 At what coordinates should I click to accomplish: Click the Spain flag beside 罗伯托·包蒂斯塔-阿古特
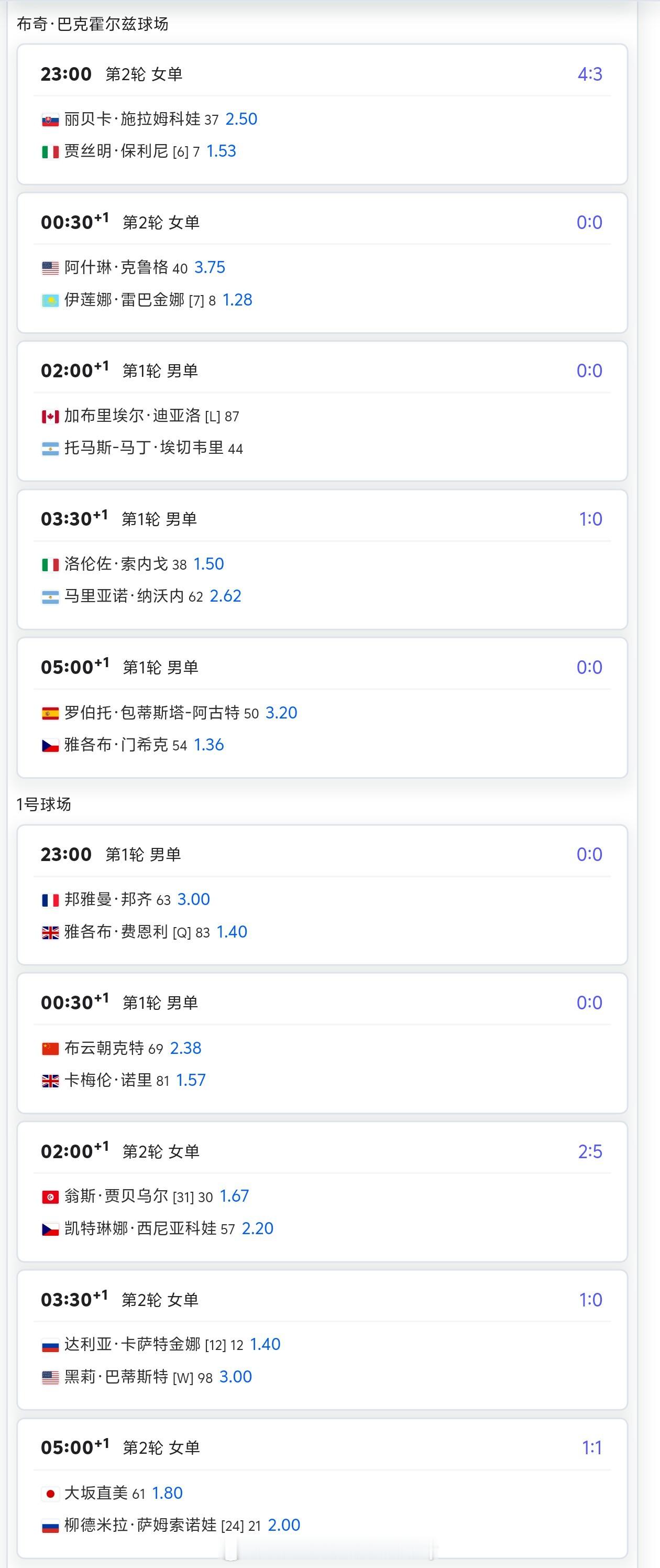point(50,713)
